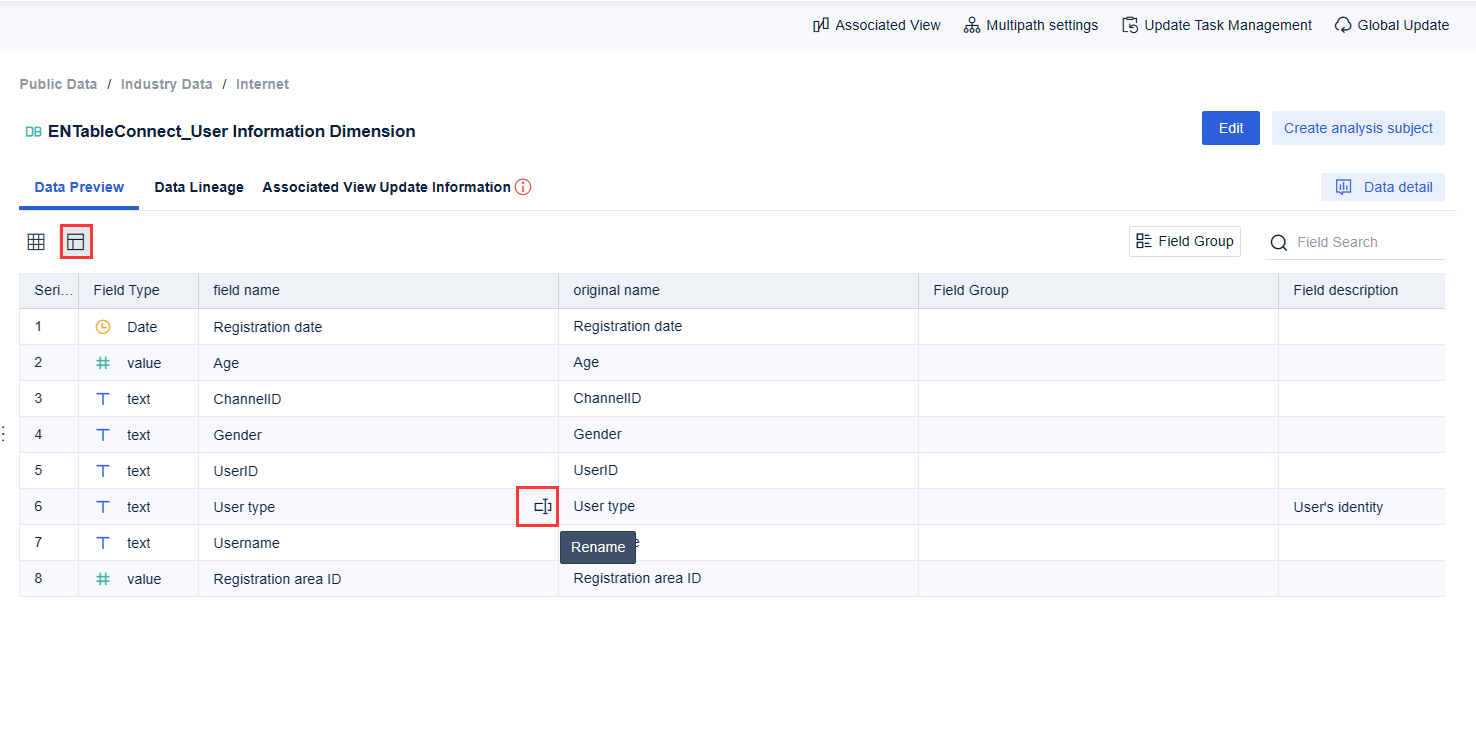Select field name Age

[x=226, y=363]
